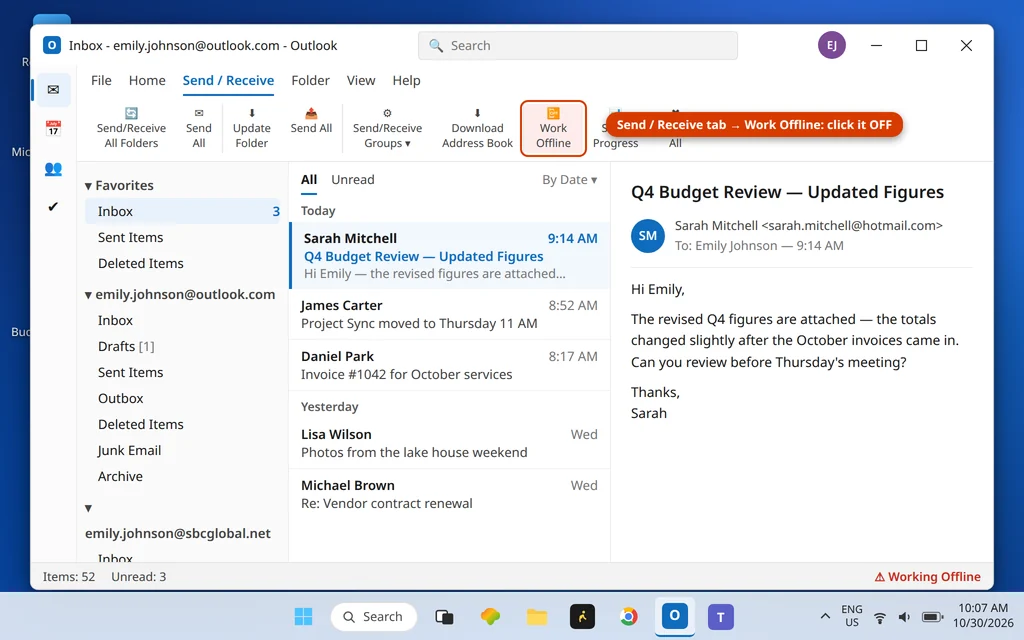
Task: Click the taskbar Search box
Action: coord(374,616)
